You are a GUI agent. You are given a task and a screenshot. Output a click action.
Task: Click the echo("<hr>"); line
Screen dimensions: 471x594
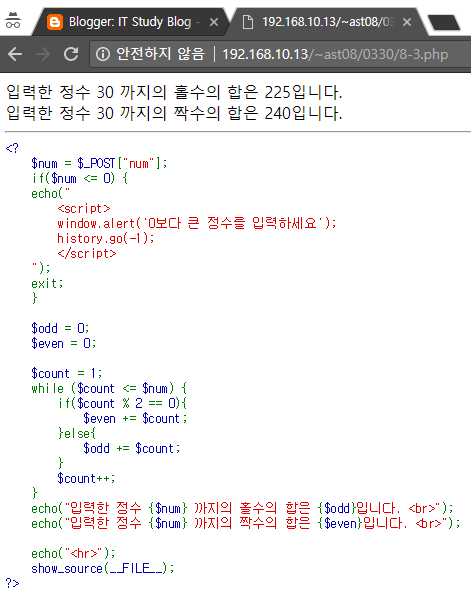coord(73,553)
